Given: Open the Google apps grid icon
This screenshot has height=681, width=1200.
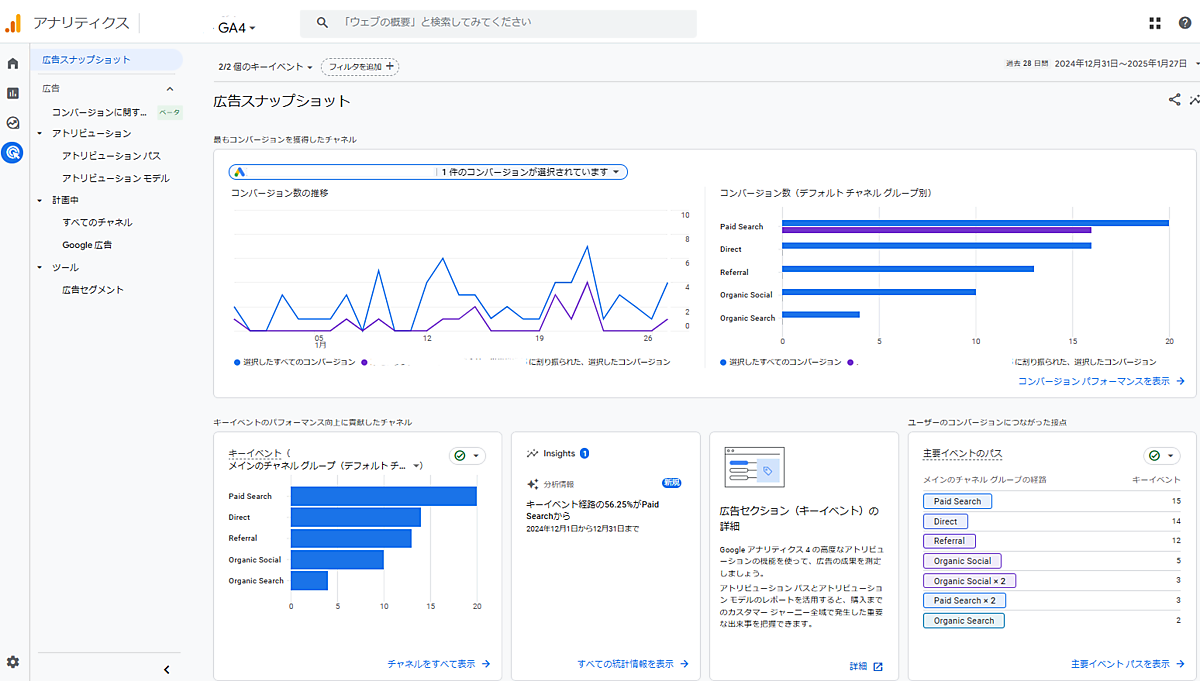Looking at the screenshot, I should pyautogui.click(x=1155, y=23).
